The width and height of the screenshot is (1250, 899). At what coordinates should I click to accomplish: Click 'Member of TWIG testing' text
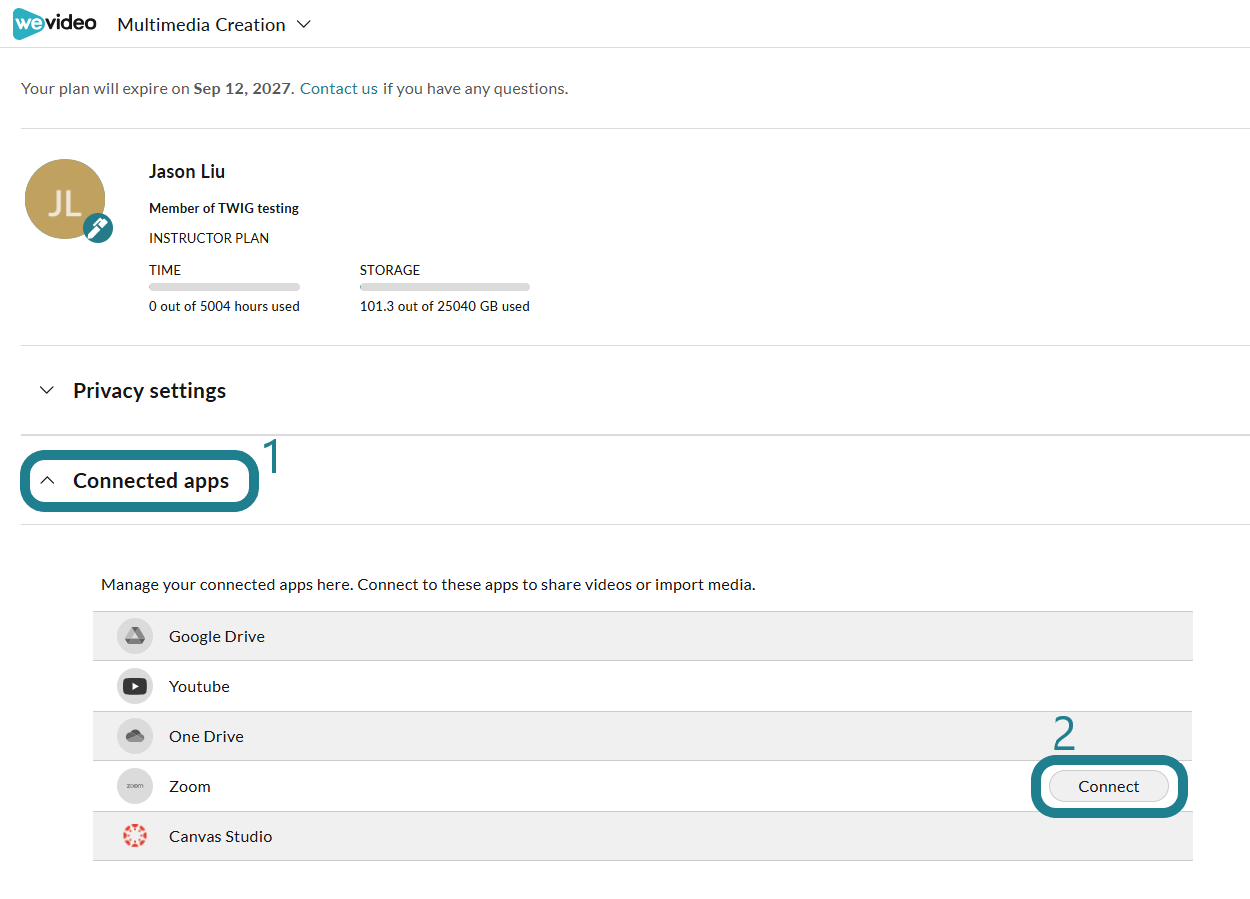tap(224, 208)
